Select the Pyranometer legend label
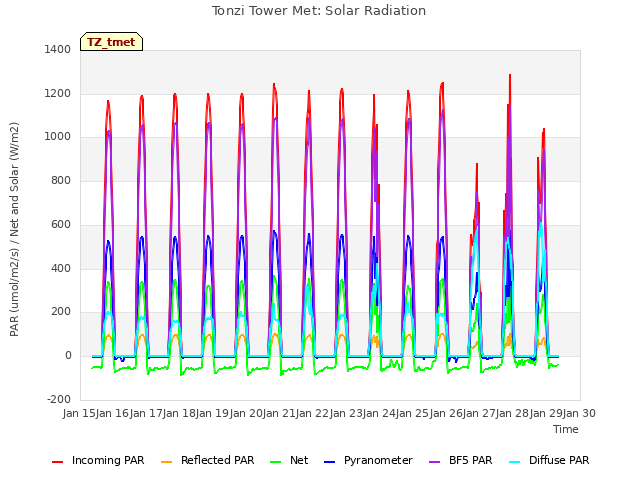Screen dimensions: 640x480 coord(378,460)
